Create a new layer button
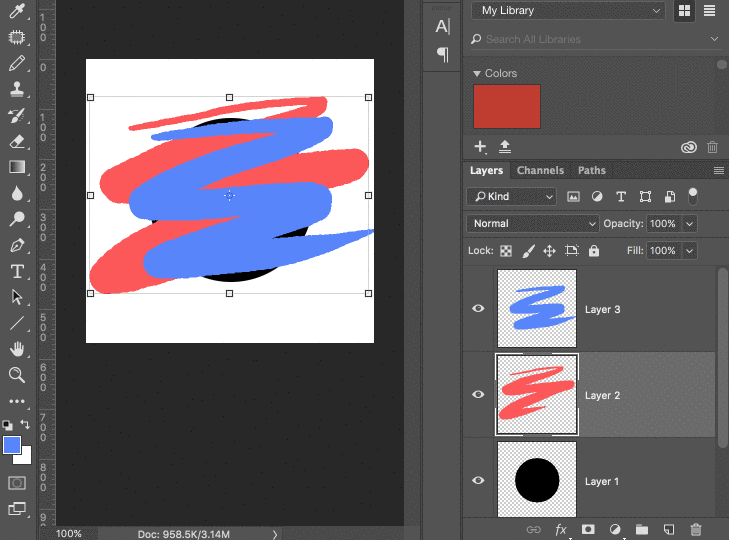Screen dimensions: 729x540 tap(669, 529)
